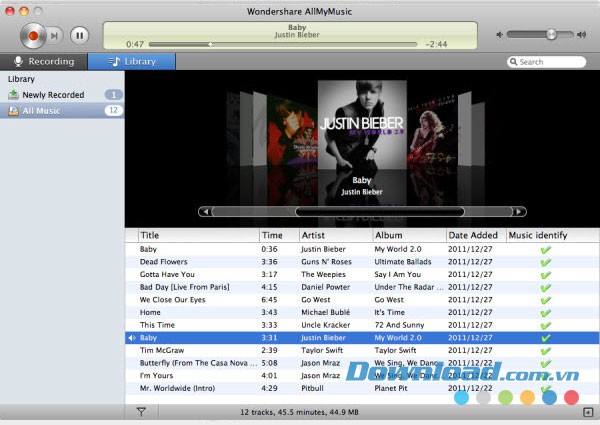The image size is (600, 425).
Task: Click the identify checkmark for We Close Our Eyes
Action: click(x=546, y=300)
